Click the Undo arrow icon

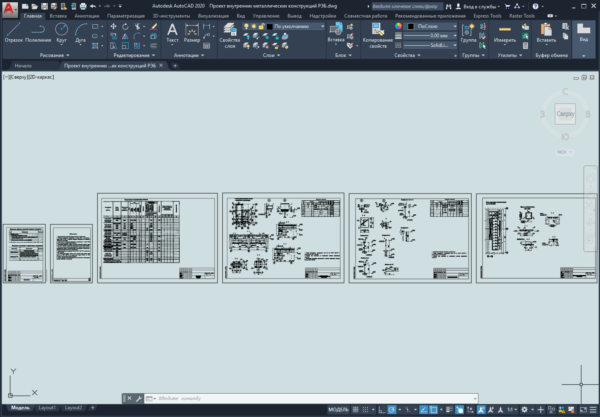[93, 6]
